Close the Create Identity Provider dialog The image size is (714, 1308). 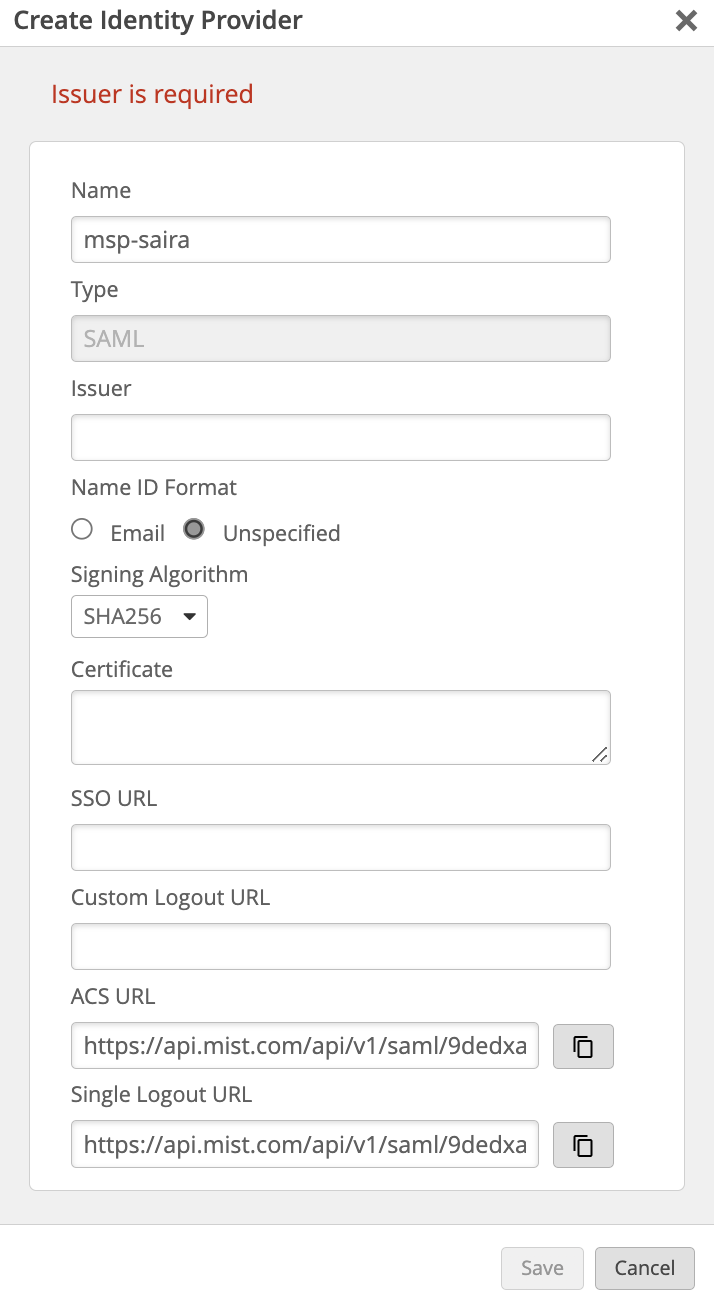pyautogui.click(x=686, y=21)
